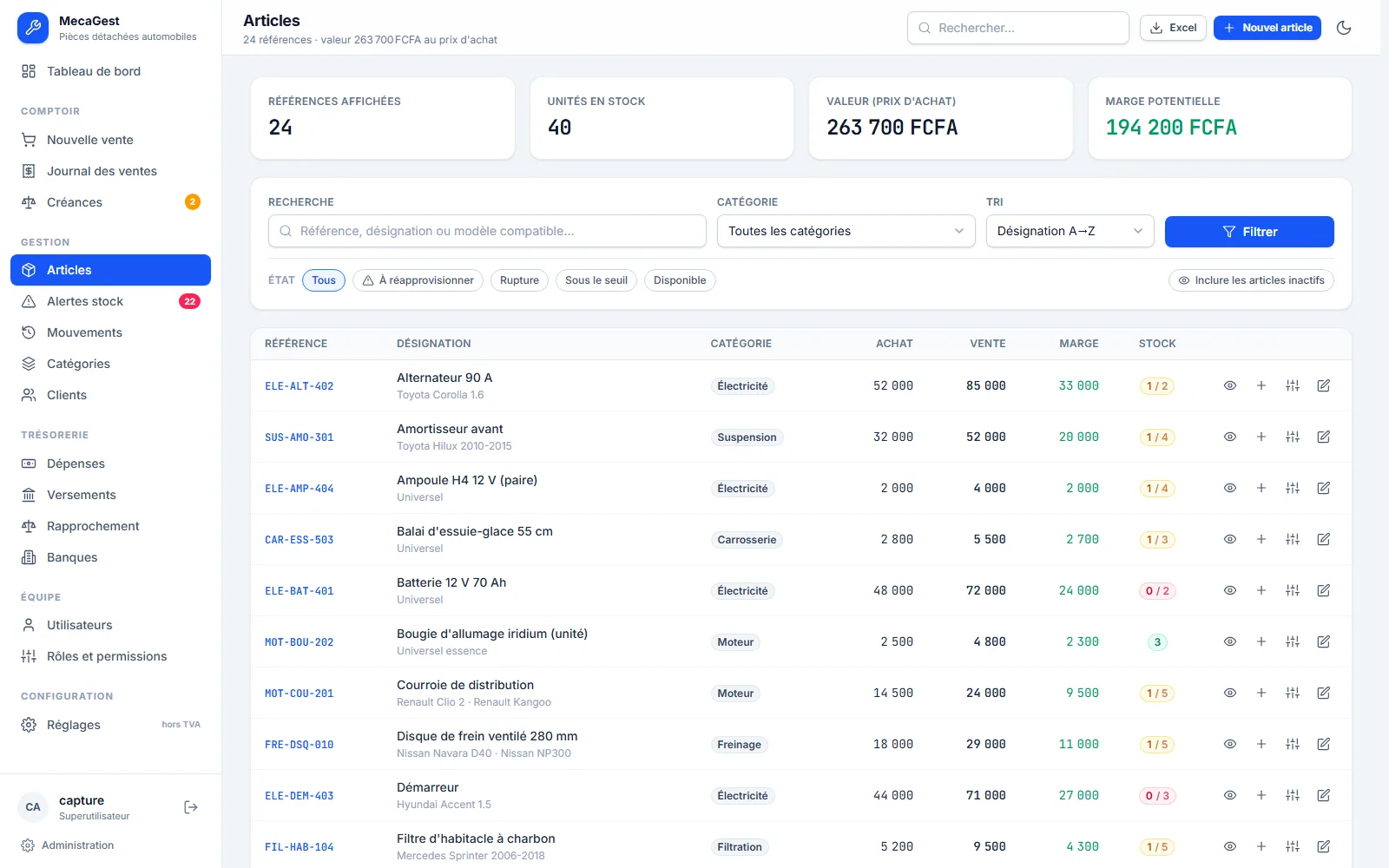The image size is (1389, 868).
Task: Toggle the Disponible filter chip
Action: tap(680, 280)
